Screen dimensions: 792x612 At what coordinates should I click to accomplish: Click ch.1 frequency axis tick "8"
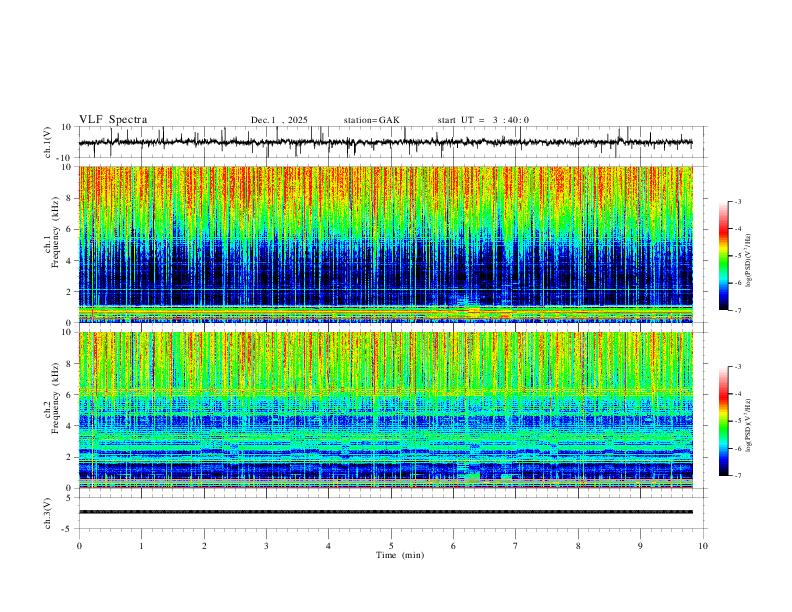click(69, 198)
